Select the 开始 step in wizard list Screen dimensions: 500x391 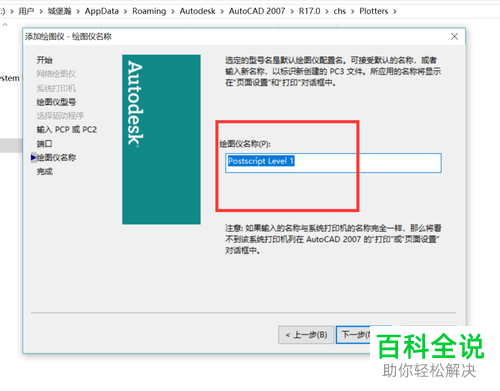pyautogui.click(x=45, y=60)
